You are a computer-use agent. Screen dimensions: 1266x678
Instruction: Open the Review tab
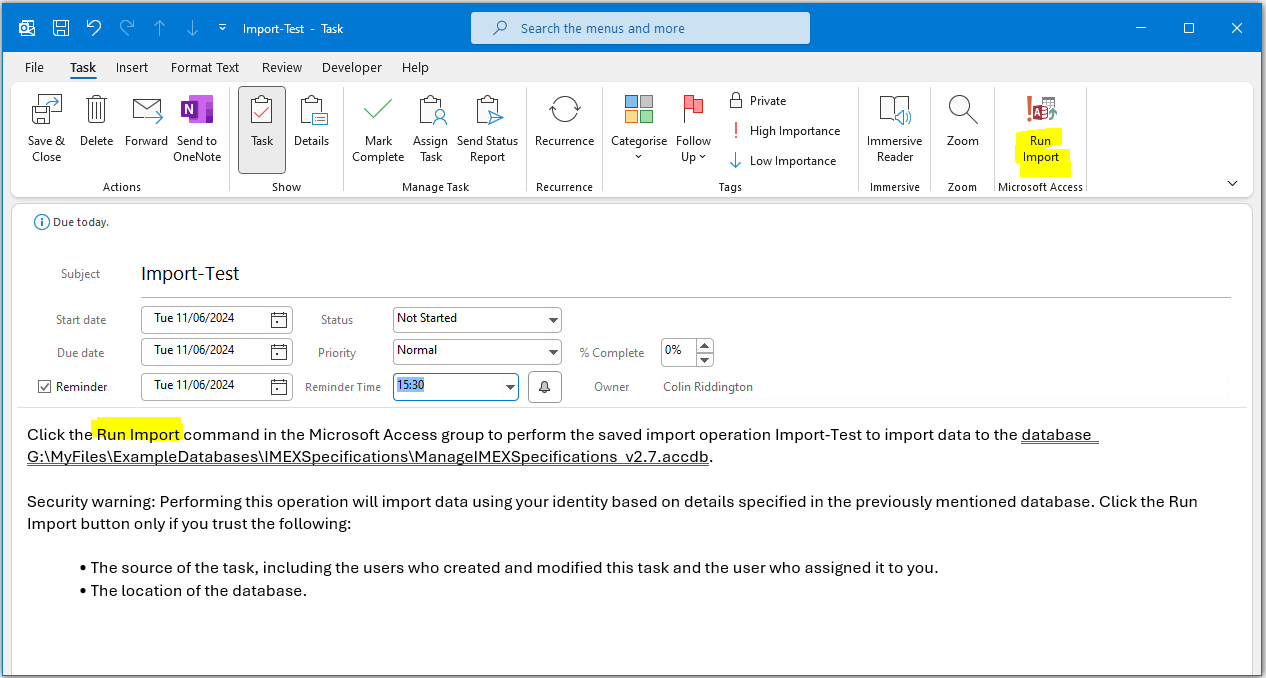coord(282,67)
